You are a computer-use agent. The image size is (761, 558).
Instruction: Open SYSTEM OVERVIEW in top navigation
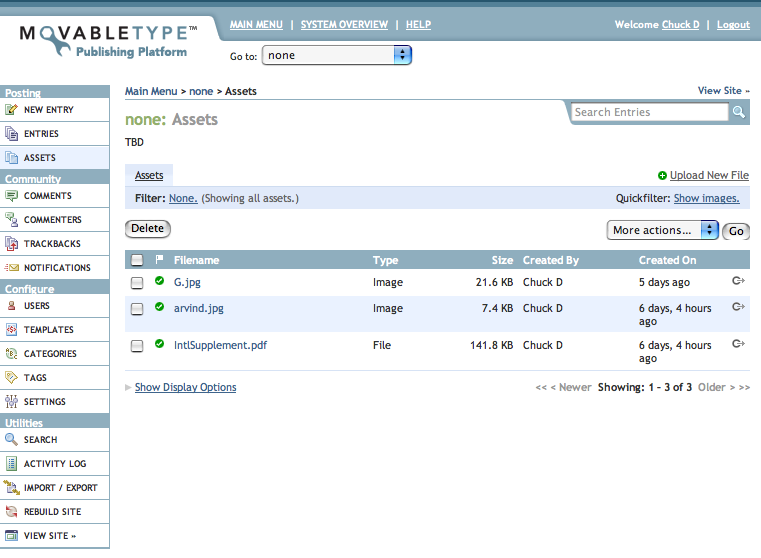[344, 25]
